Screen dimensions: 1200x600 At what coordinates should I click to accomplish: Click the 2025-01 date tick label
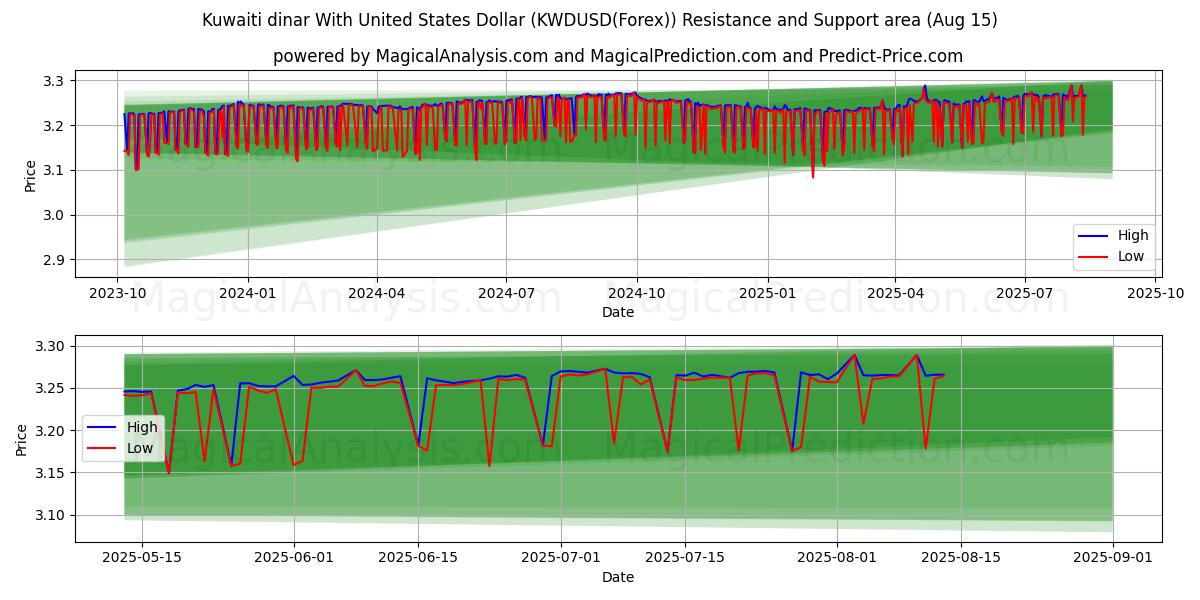[x=767, y=294]
